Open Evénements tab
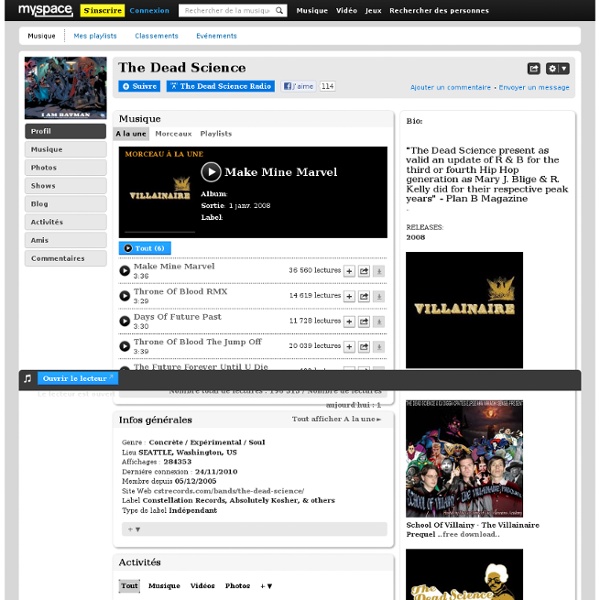The image size is (600, 600). click(217, 36)
